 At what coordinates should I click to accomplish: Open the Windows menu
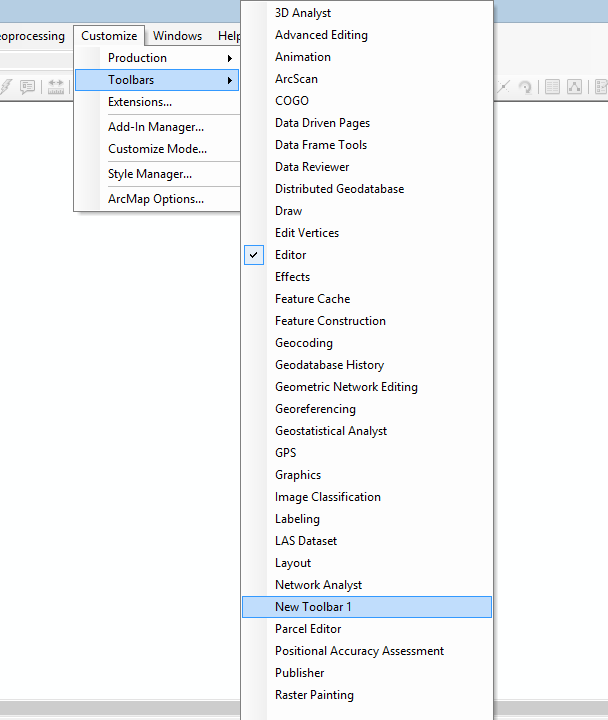tap(177, 36)
